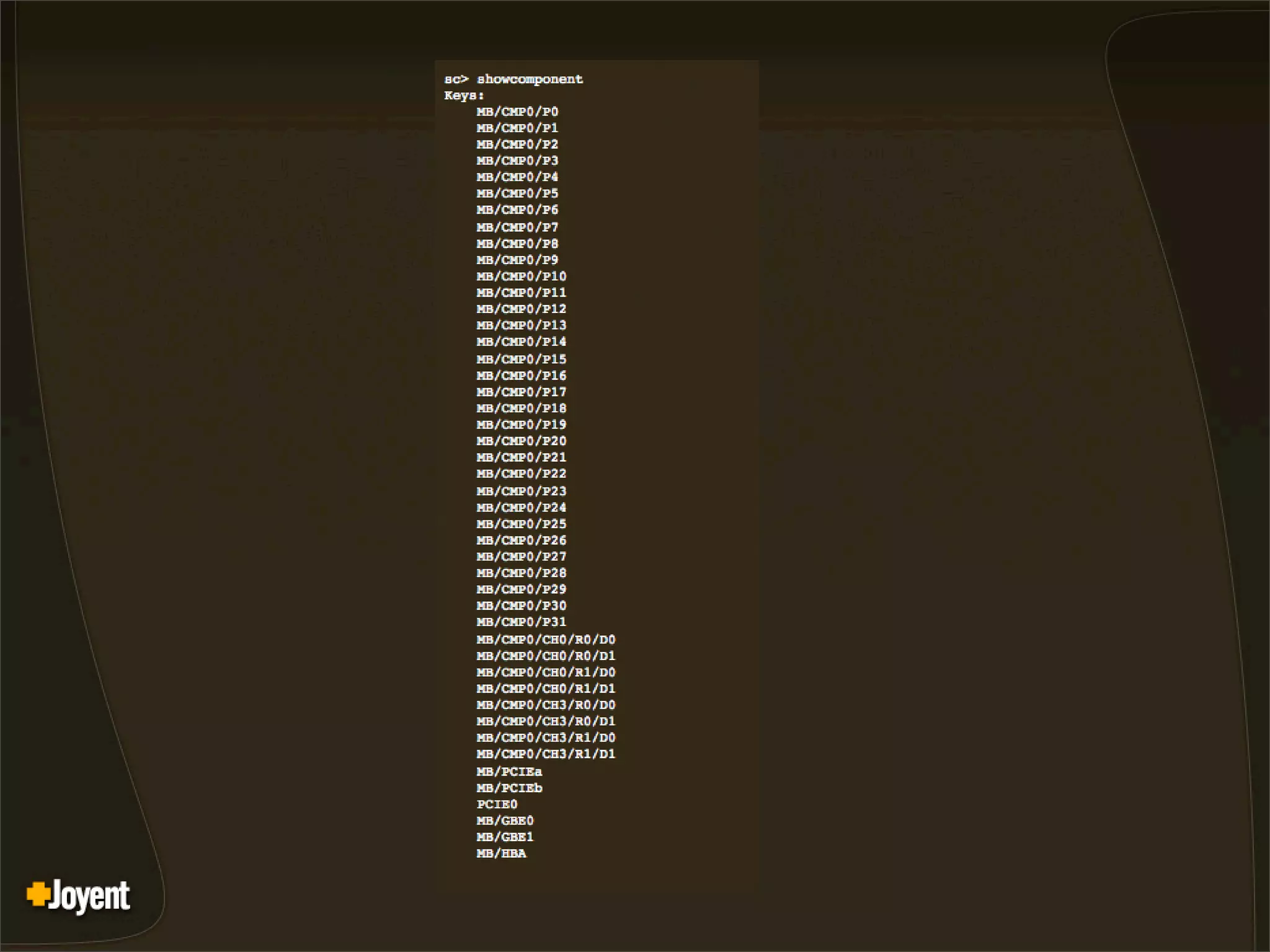Select the MB/PCIEb entry
Viewport: 1270px width, 952px height.
[x=509, y=788]
